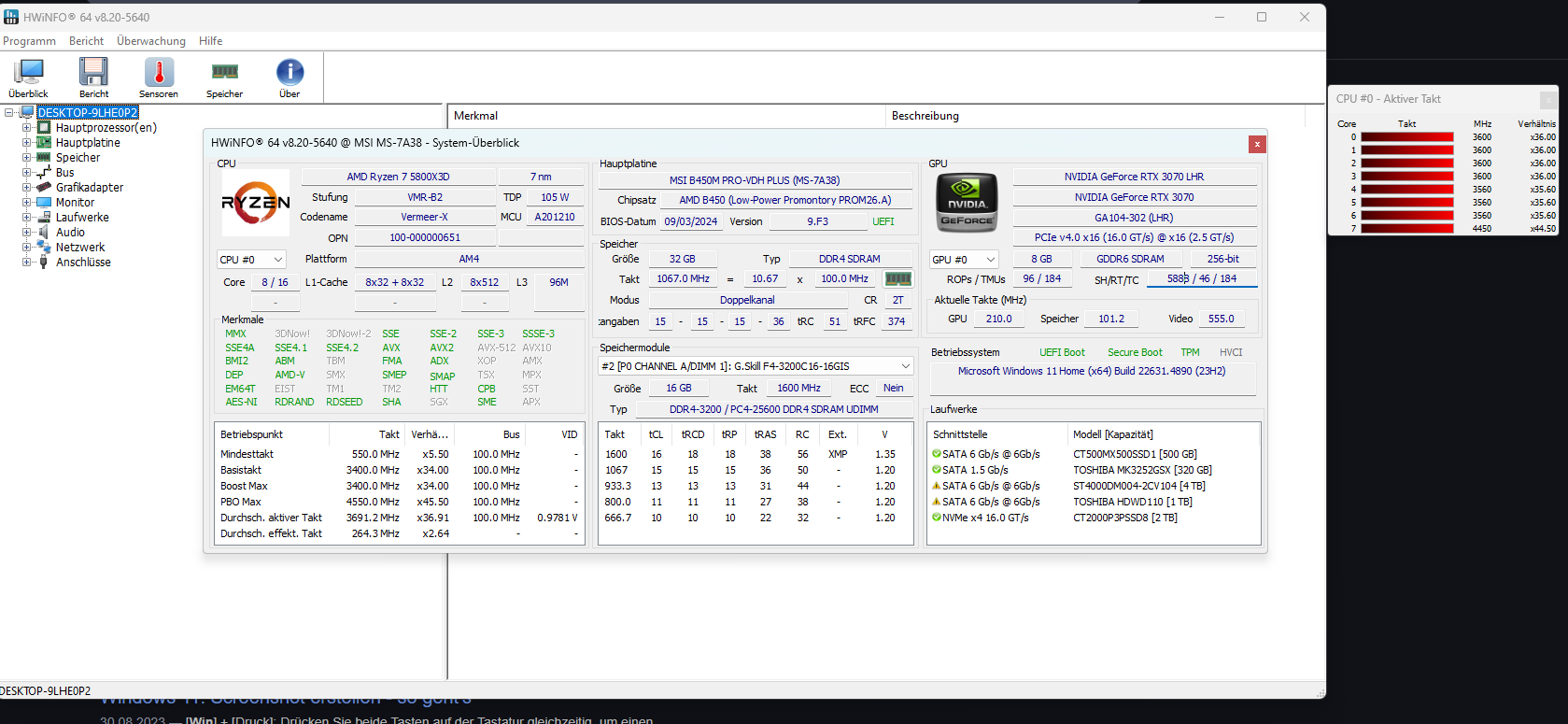The image size is (1568, 724).
Task: Click the AMD Ryzen 7 5800X3D field
Action: (x=398, y=177)
